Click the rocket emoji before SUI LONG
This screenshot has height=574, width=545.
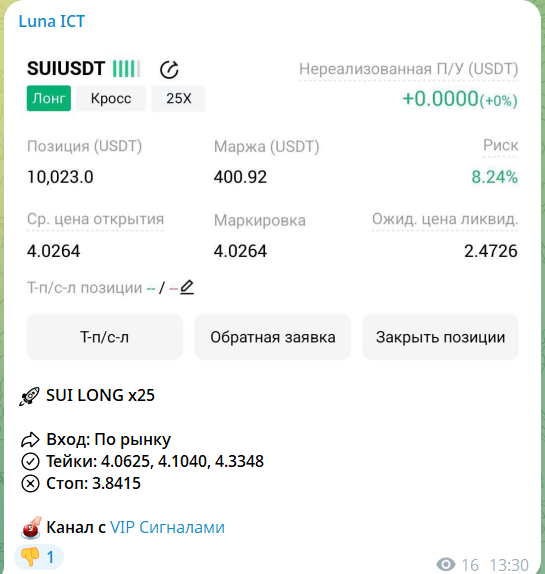(29, 396)
